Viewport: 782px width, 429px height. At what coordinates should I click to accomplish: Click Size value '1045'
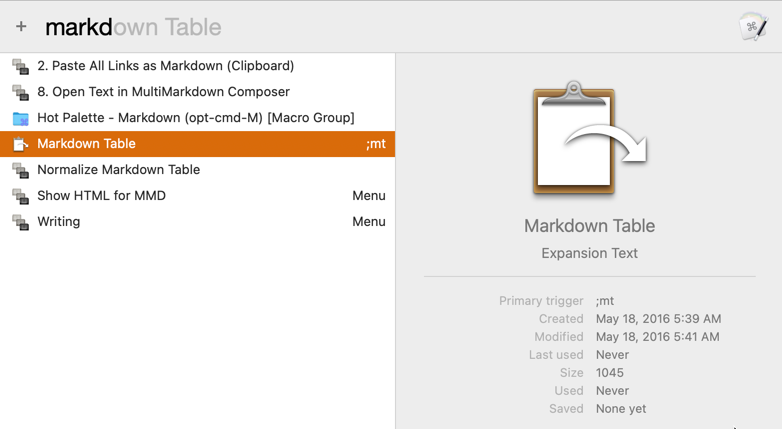609,373
